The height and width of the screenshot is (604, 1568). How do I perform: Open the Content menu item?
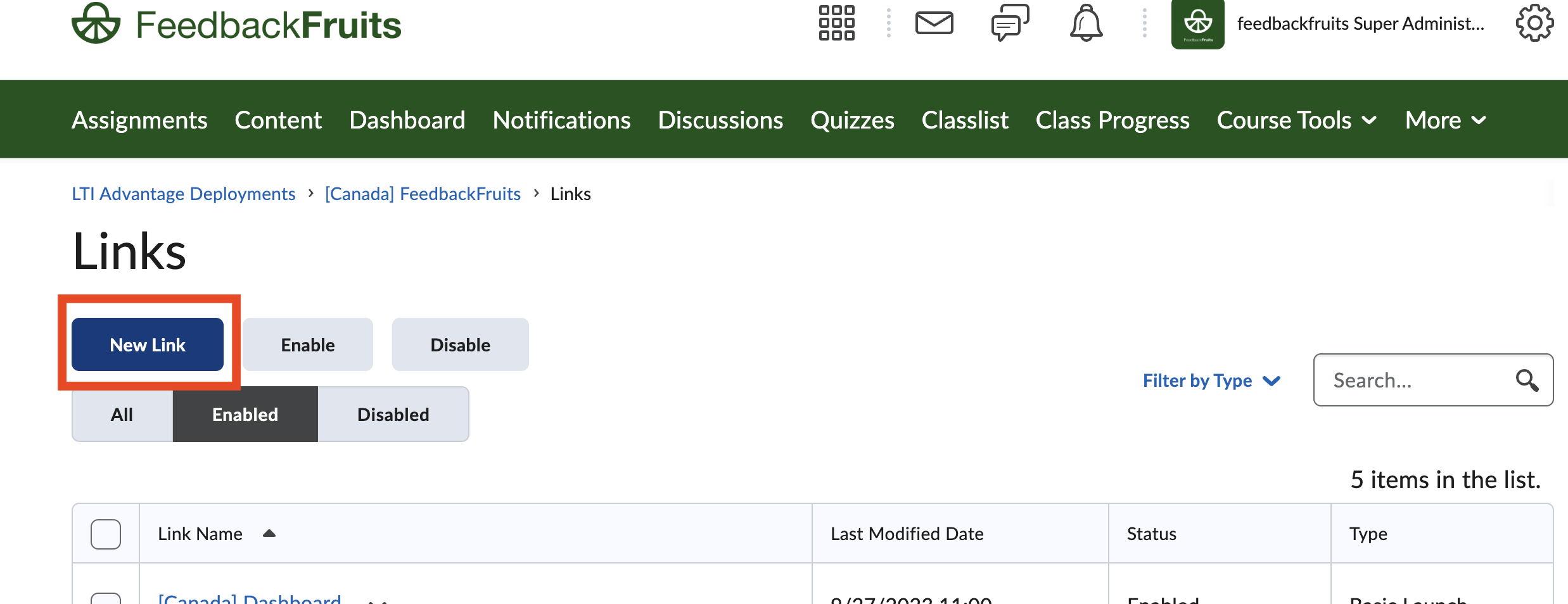click(278, 120)
